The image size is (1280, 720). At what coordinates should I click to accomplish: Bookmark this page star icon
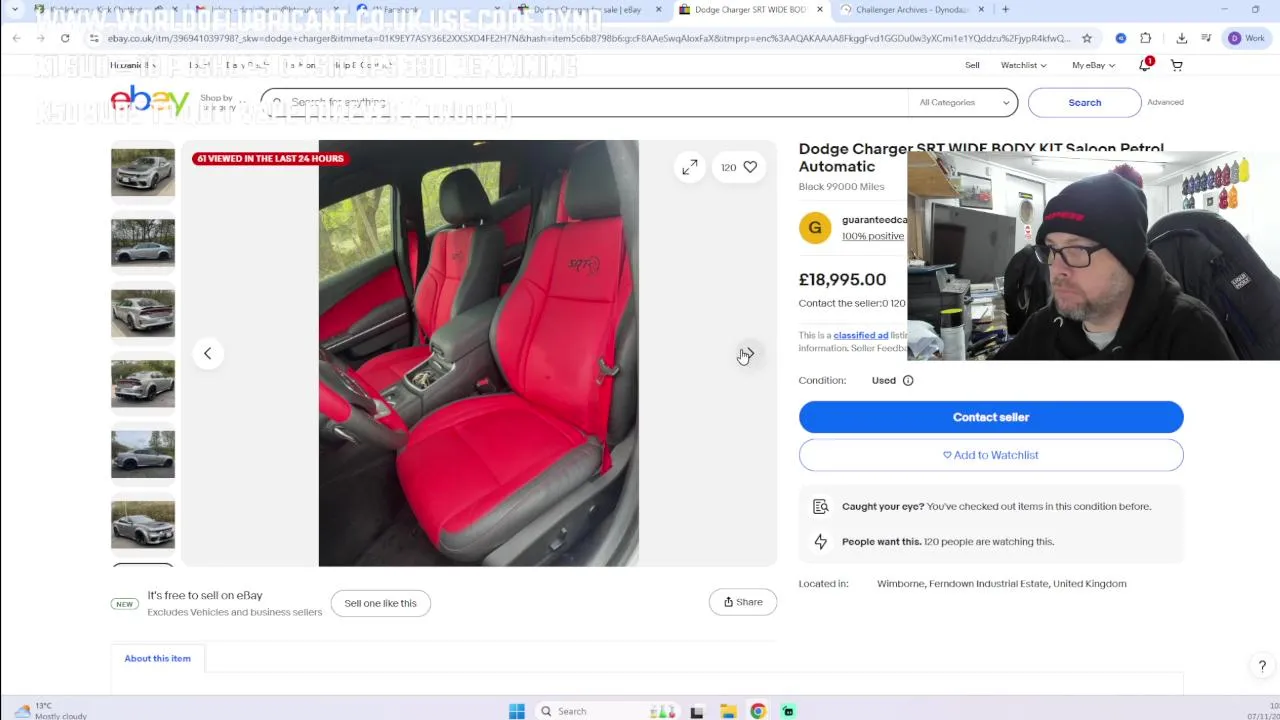pyautogui.click(x=1087, y=38)
